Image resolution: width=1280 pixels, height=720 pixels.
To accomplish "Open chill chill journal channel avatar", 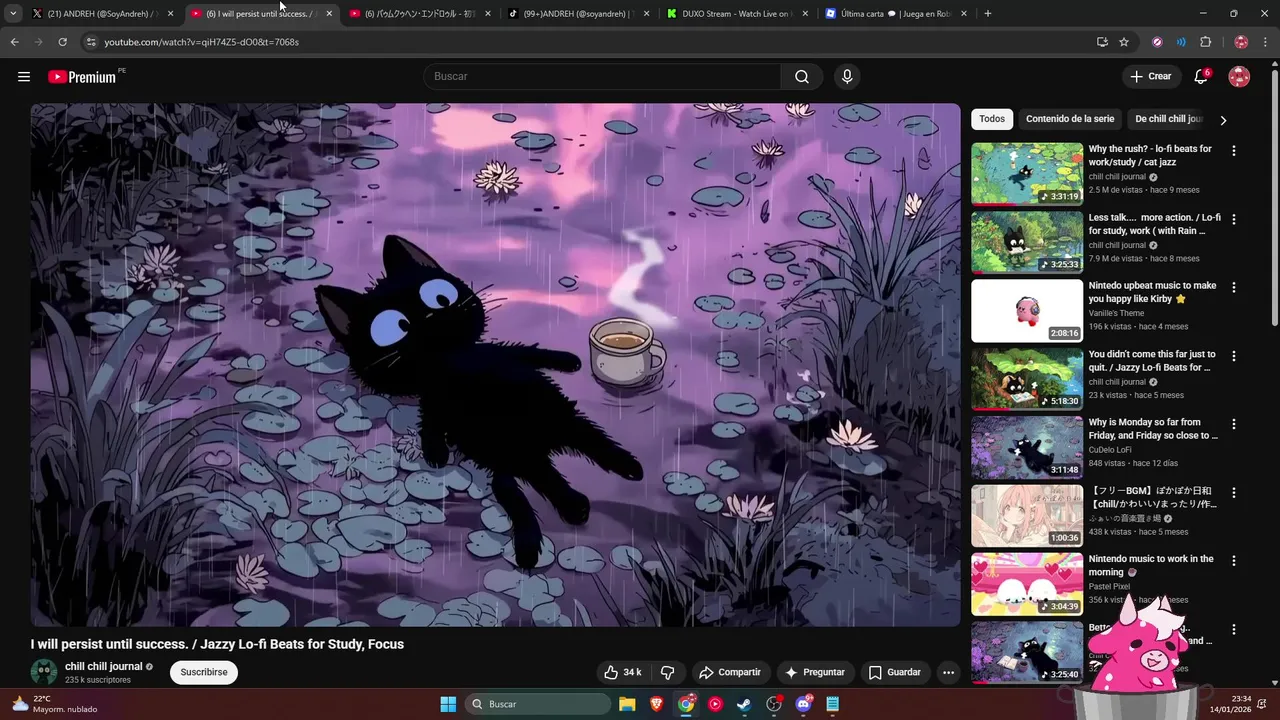I will coord(44,672).
